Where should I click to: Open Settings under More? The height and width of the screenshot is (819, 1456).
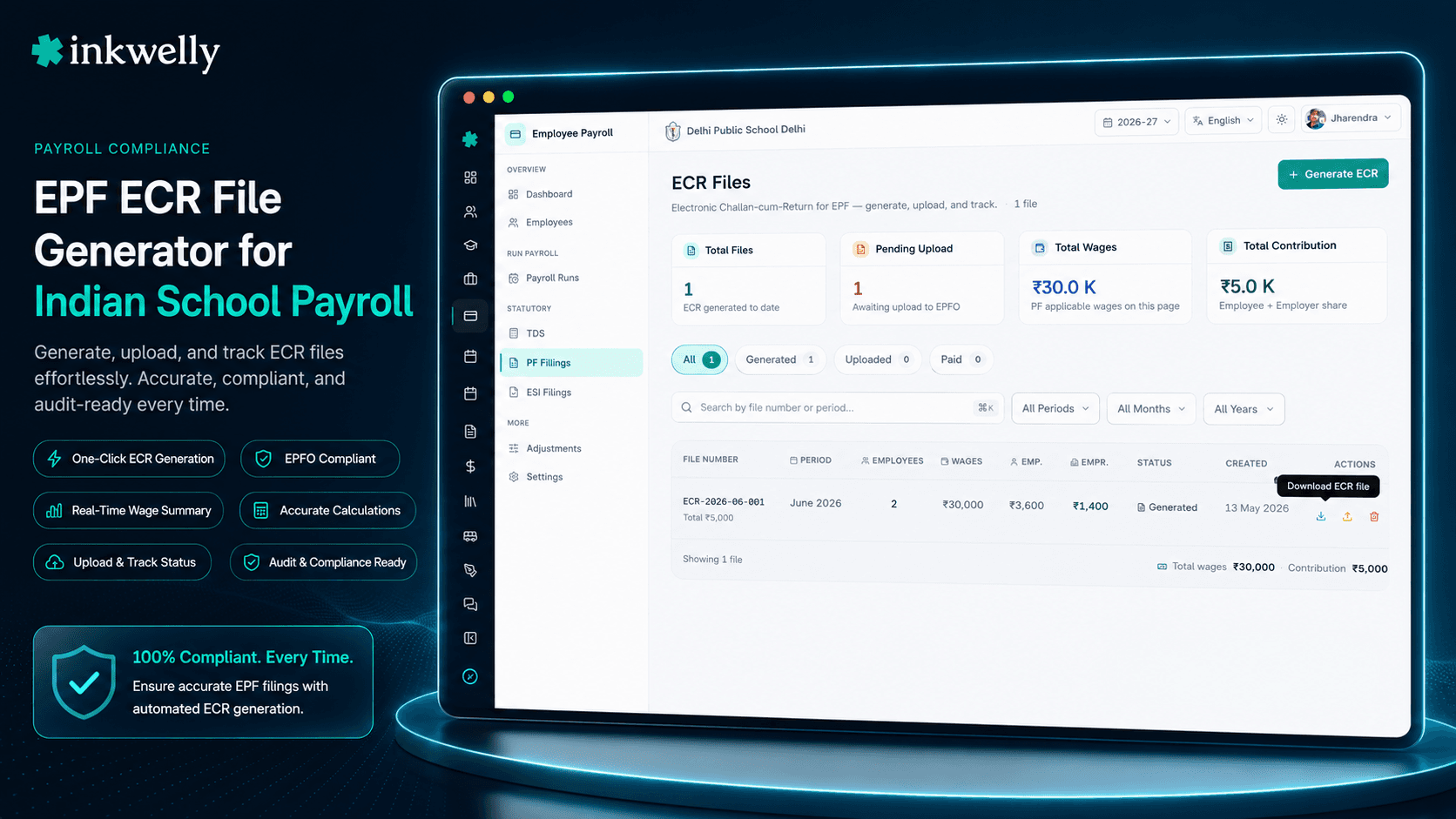coord(544,477)
